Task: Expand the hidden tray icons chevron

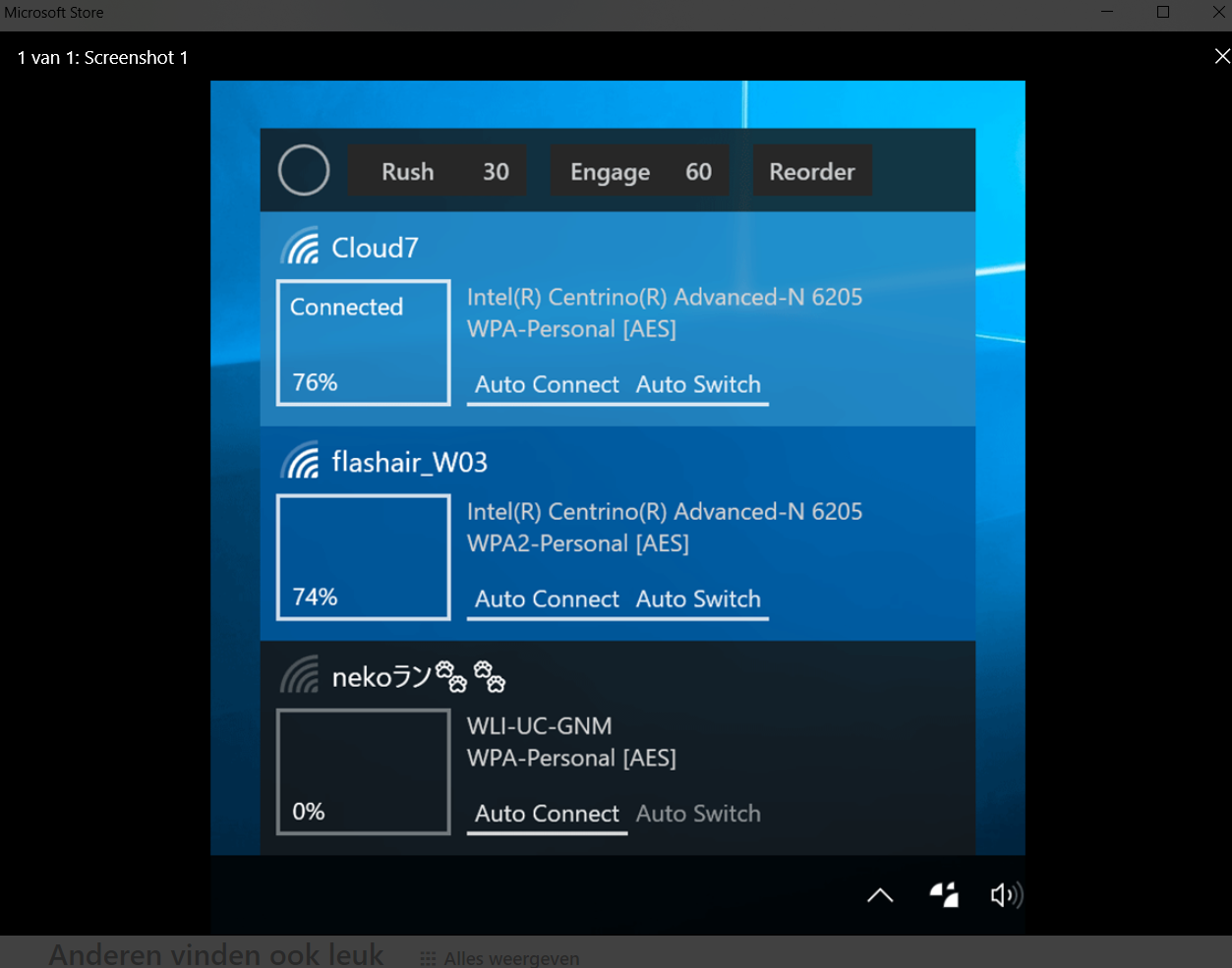Action: (x=880, y=894)
